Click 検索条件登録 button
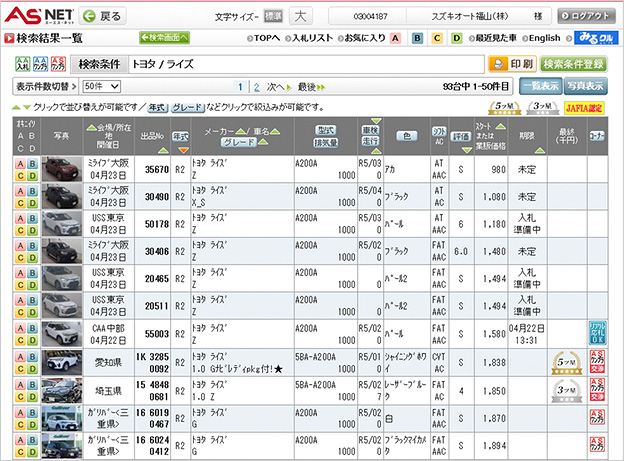Image resolution: width=624 pixels, height=461 pixels. pos(573,64)
